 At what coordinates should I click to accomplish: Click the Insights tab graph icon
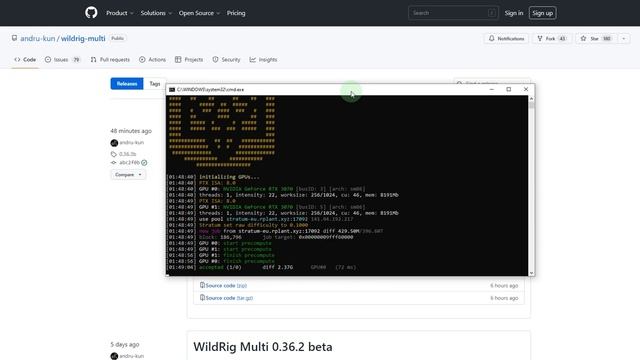pyautogui.click(x=253, y=60)
